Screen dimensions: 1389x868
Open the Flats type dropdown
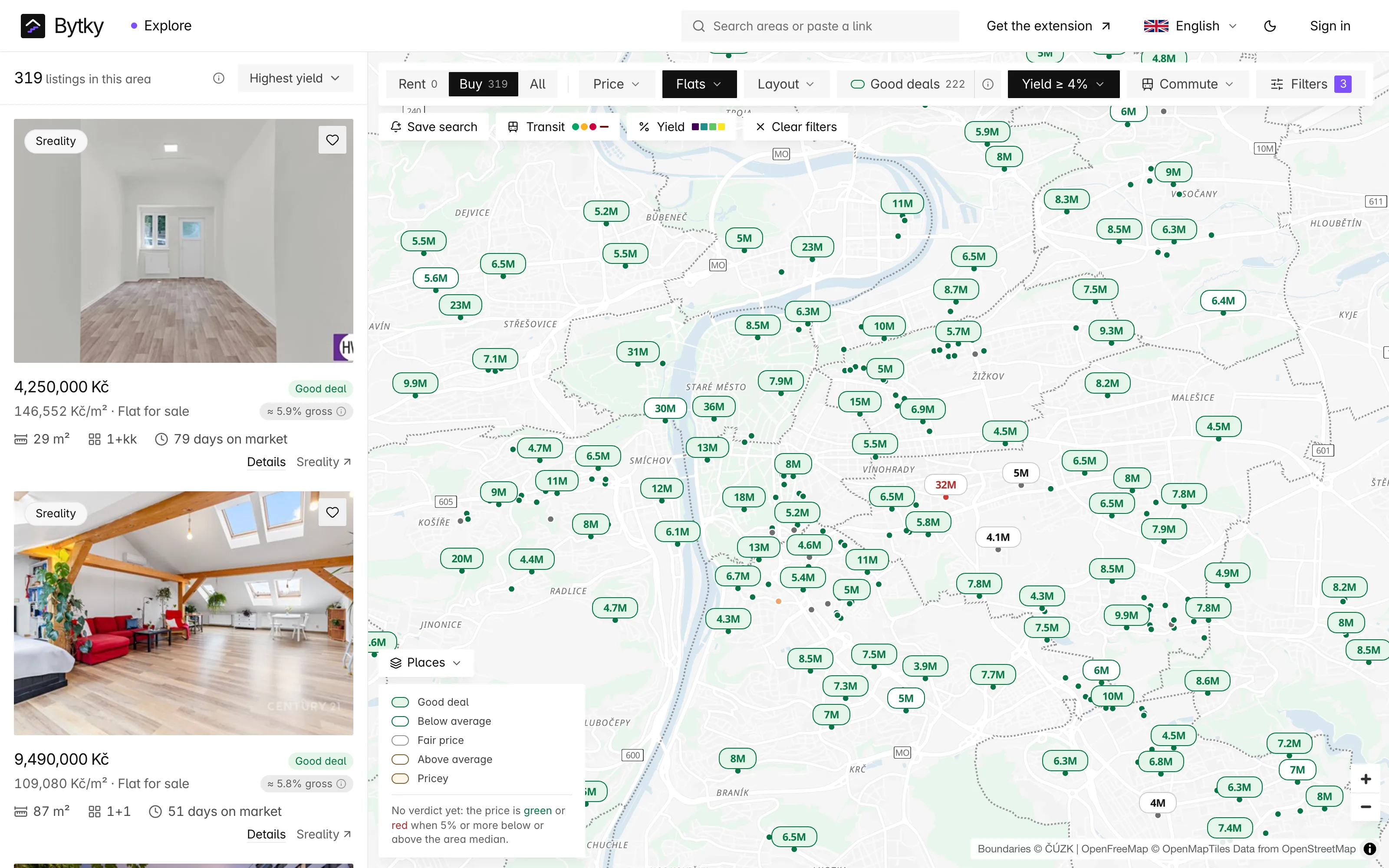(x=699, y=84)
